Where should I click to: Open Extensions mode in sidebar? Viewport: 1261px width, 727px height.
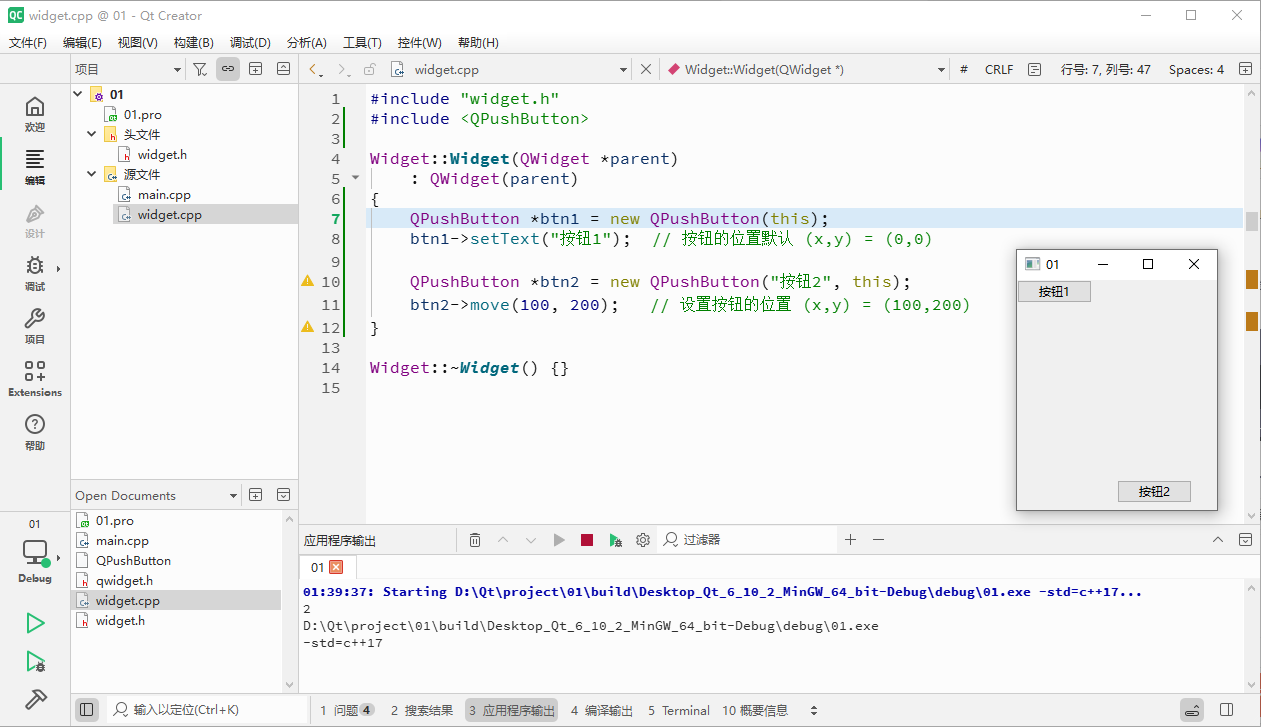pos(35,379)
